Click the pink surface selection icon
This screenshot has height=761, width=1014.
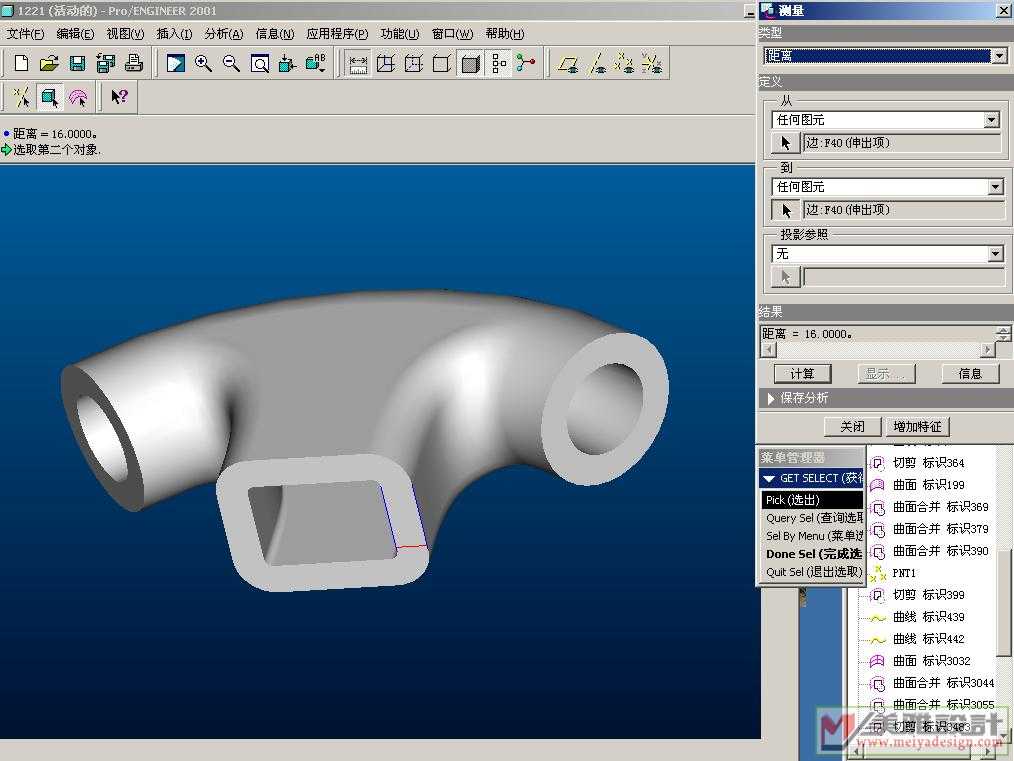click(x=78, y=97)
